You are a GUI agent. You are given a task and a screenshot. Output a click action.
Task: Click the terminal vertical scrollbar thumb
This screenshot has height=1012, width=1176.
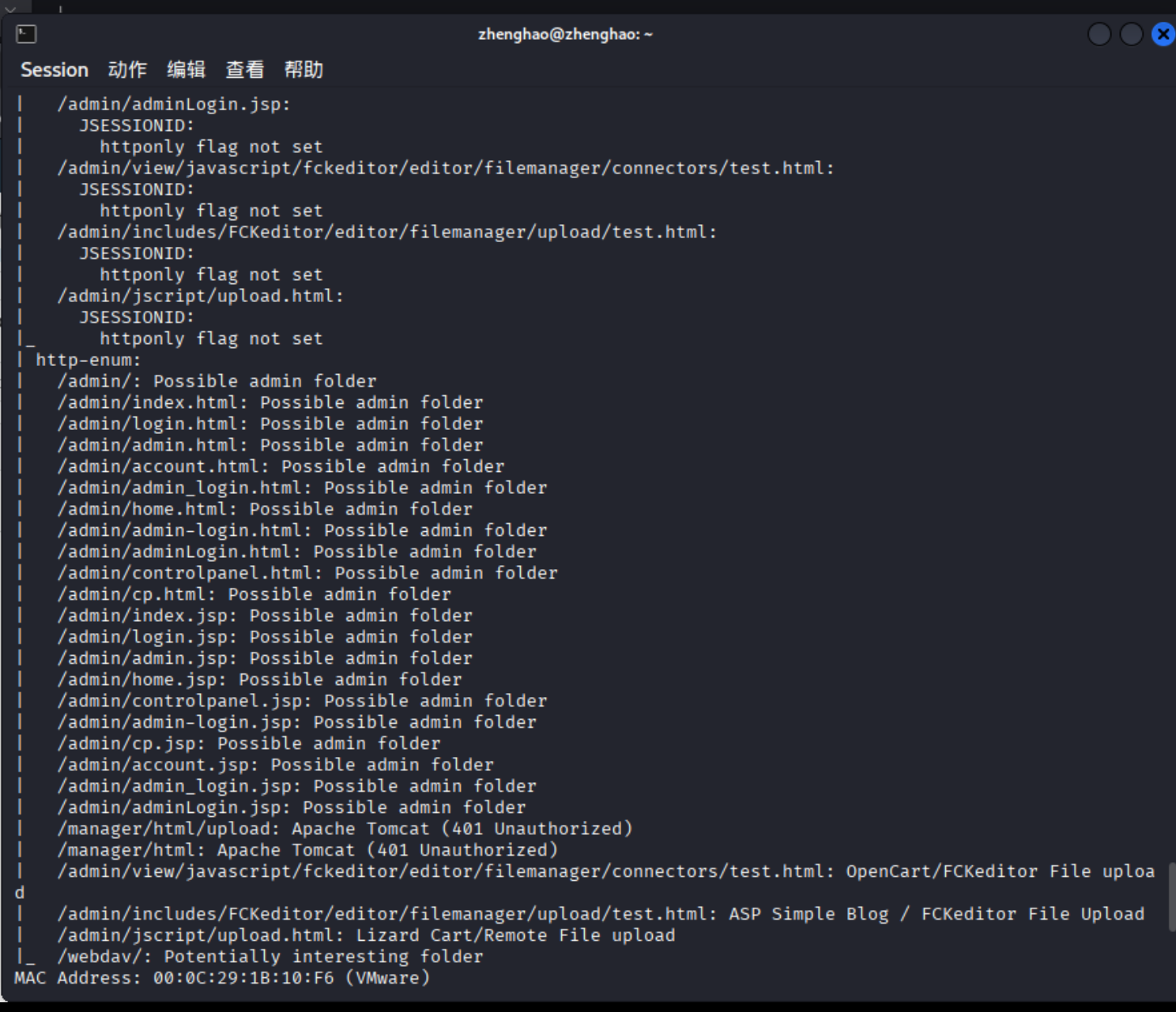click(x=1171, y=896)
